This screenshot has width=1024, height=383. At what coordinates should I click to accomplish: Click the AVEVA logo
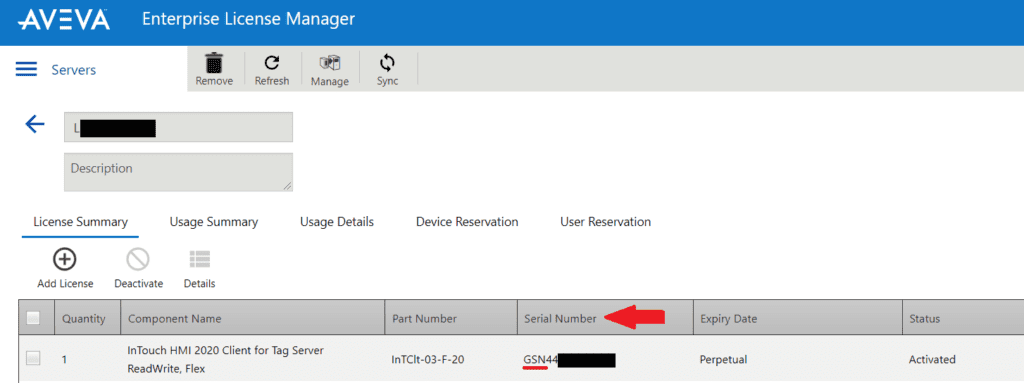[x=63, y=20]
